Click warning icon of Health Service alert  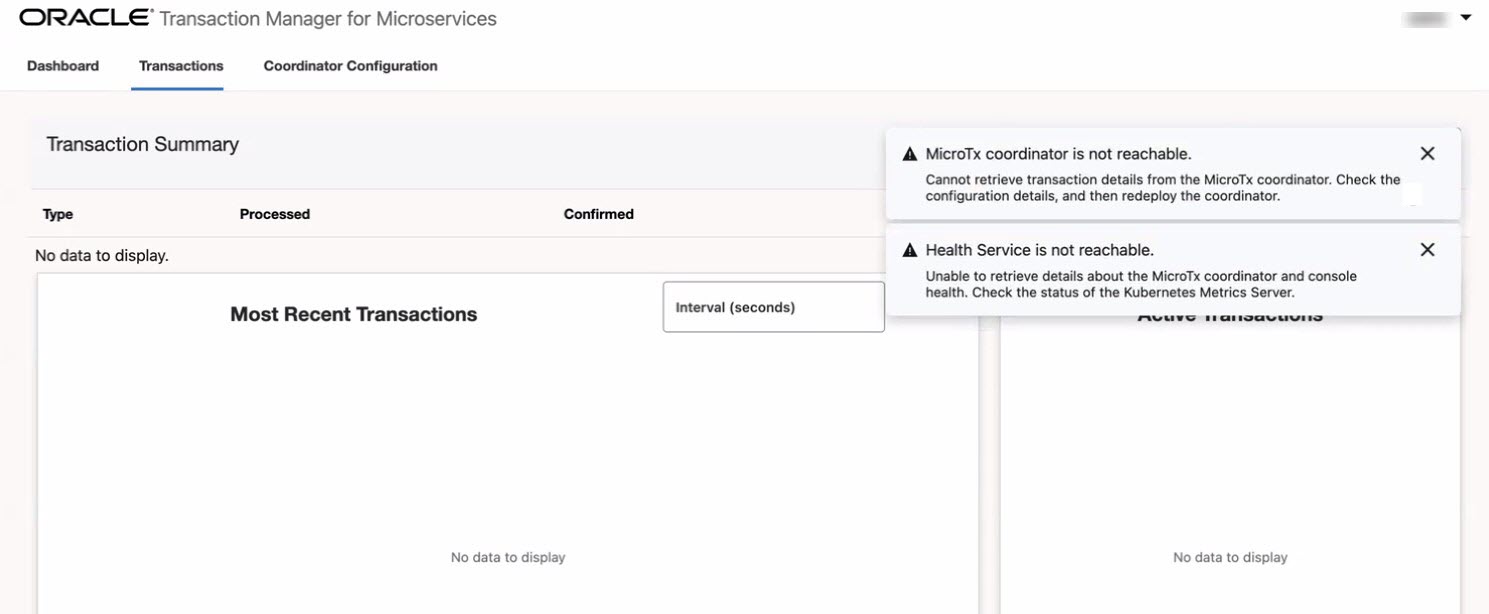click(909, 251)
